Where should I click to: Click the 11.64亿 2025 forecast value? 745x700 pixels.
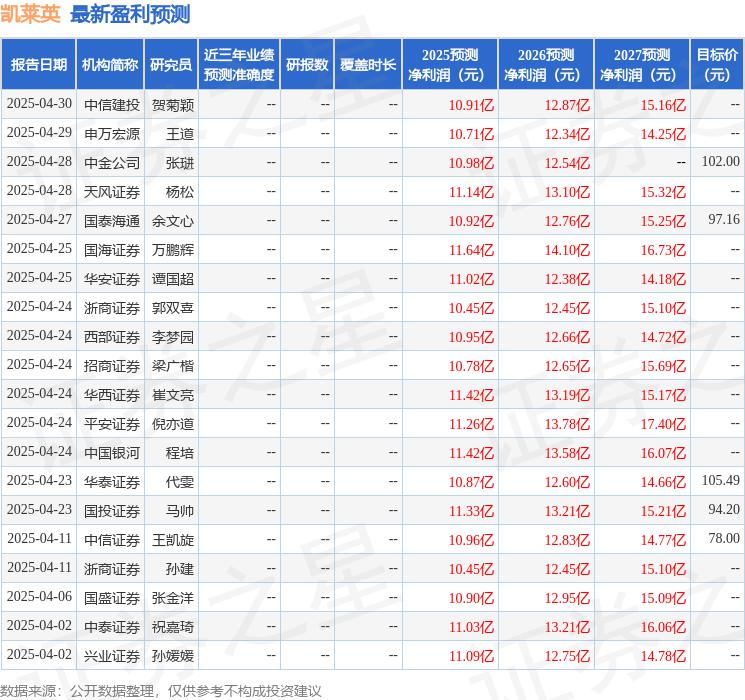coord(471,250)
